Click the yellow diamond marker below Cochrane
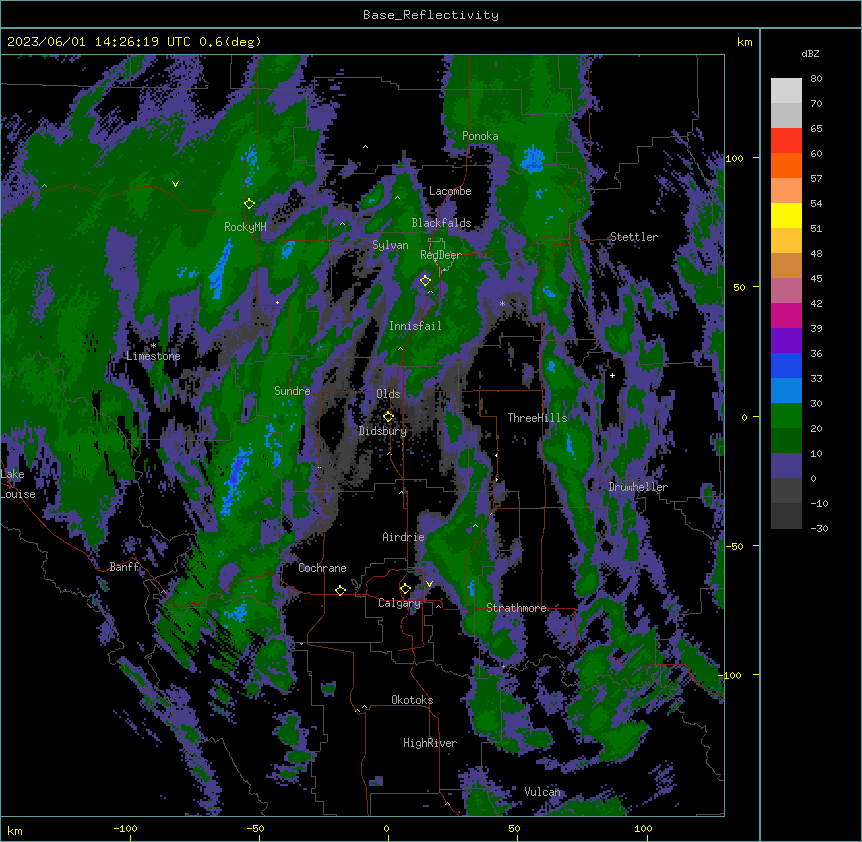 pos(340,590)
